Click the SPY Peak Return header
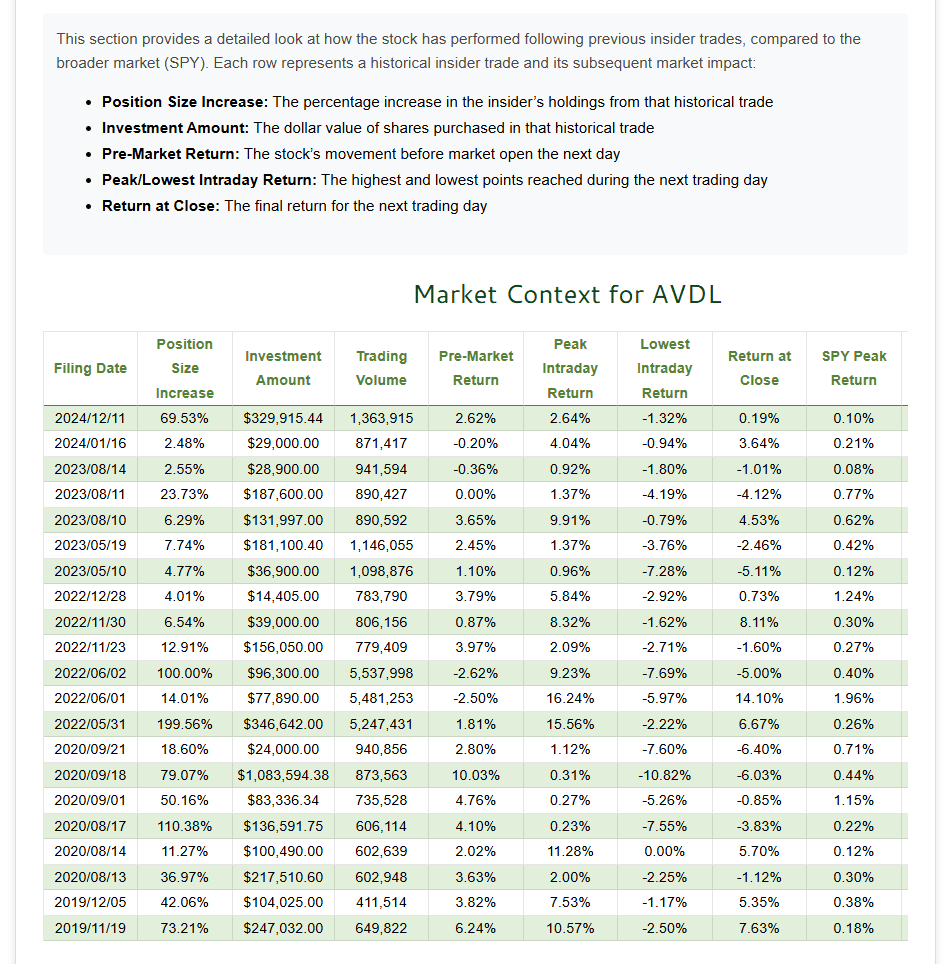Screen dimensions: 944x964 (x=854, y=368)
